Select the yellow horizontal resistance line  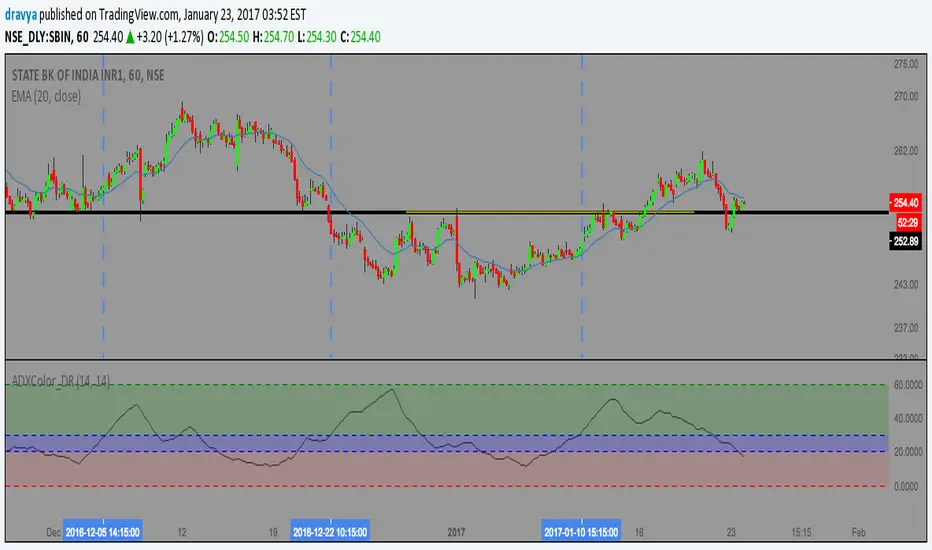[550, 212]
